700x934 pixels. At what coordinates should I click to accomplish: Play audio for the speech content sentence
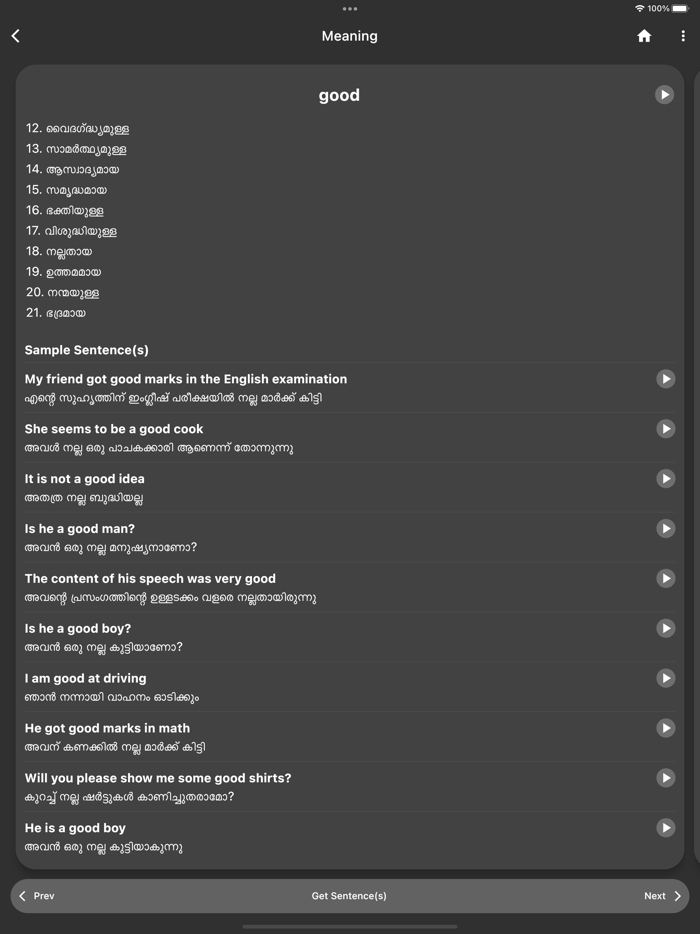pos(665,578)
